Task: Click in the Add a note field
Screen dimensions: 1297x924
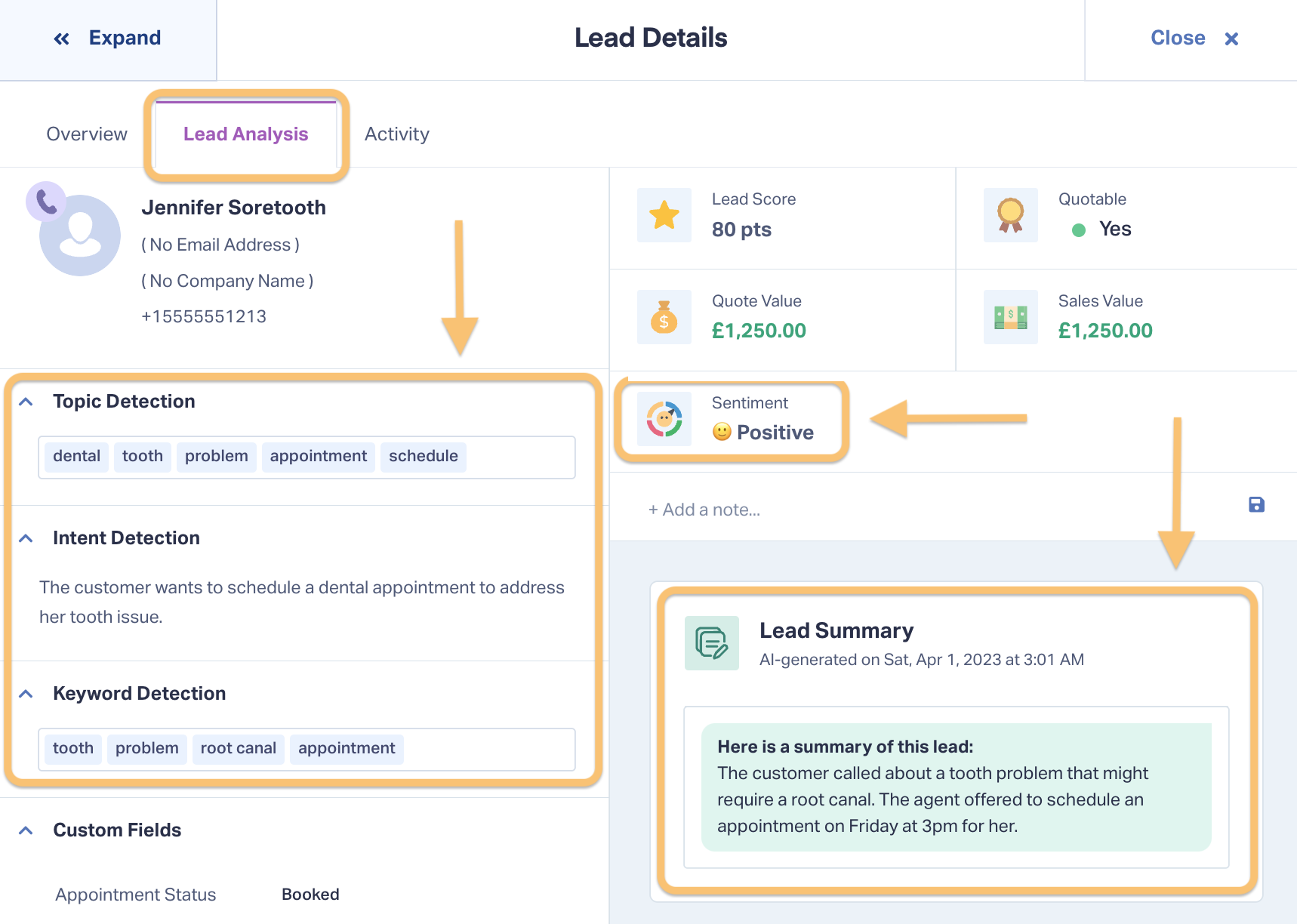Action: pyautogui.click(x=936, y=510)
